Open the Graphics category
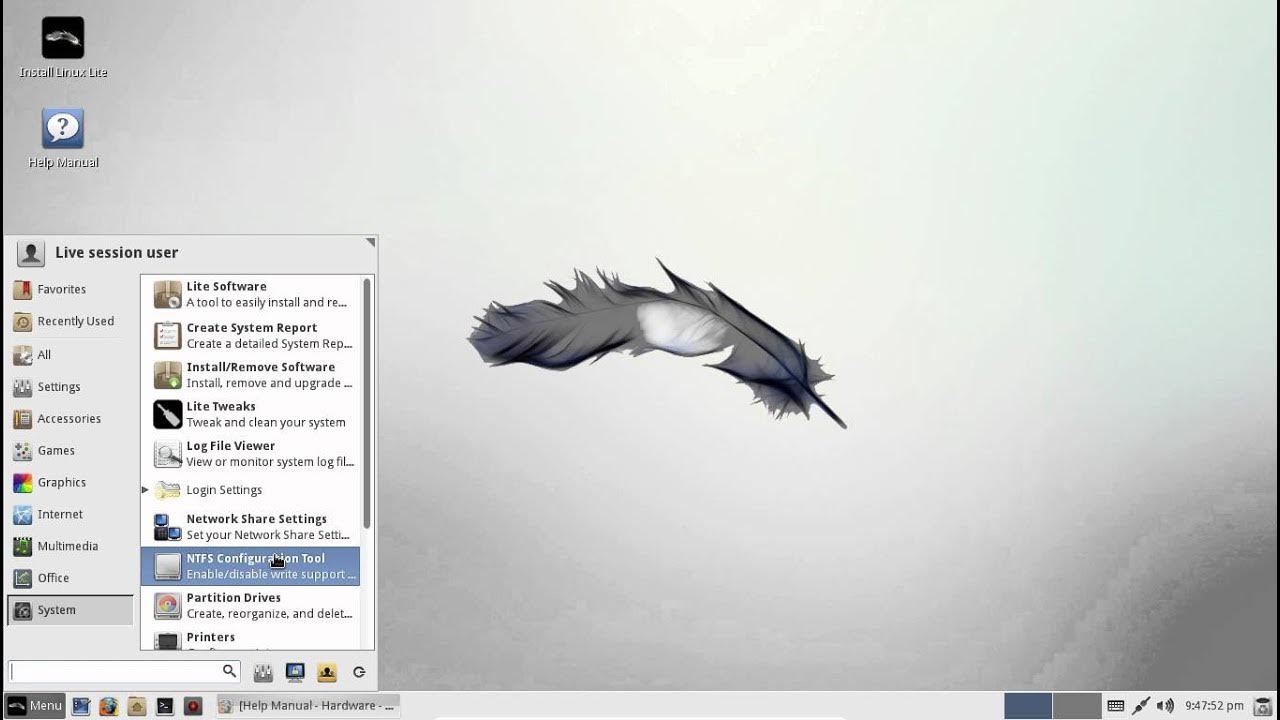 [70, 482]
